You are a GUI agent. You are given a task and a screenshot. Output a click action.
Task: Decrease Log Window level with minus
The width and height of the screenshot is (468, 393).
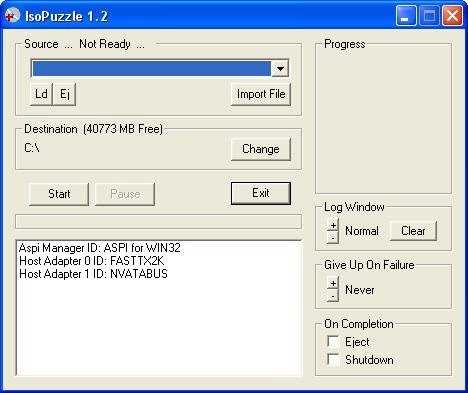(333, 237)
